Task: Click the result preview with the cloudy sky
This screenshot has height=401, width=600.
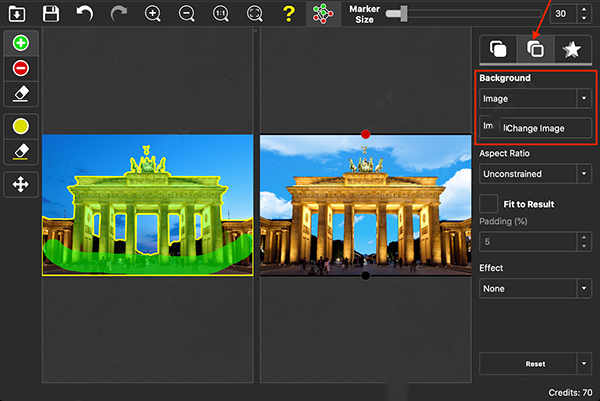Action: pyautogui.click(x=366, y=205)
